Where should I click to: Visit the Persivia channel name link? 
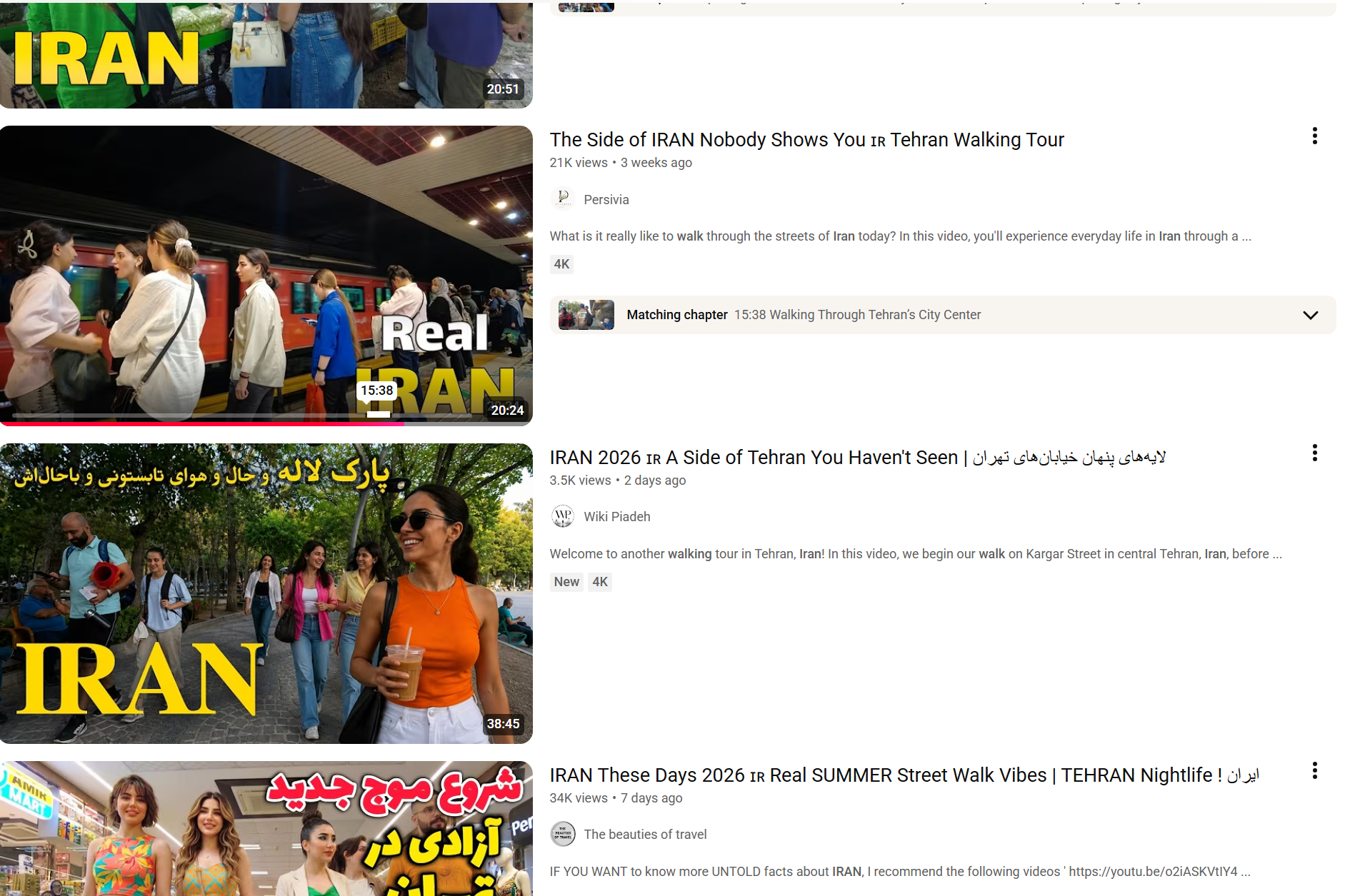pyautogui.click(x=606, y=200)
